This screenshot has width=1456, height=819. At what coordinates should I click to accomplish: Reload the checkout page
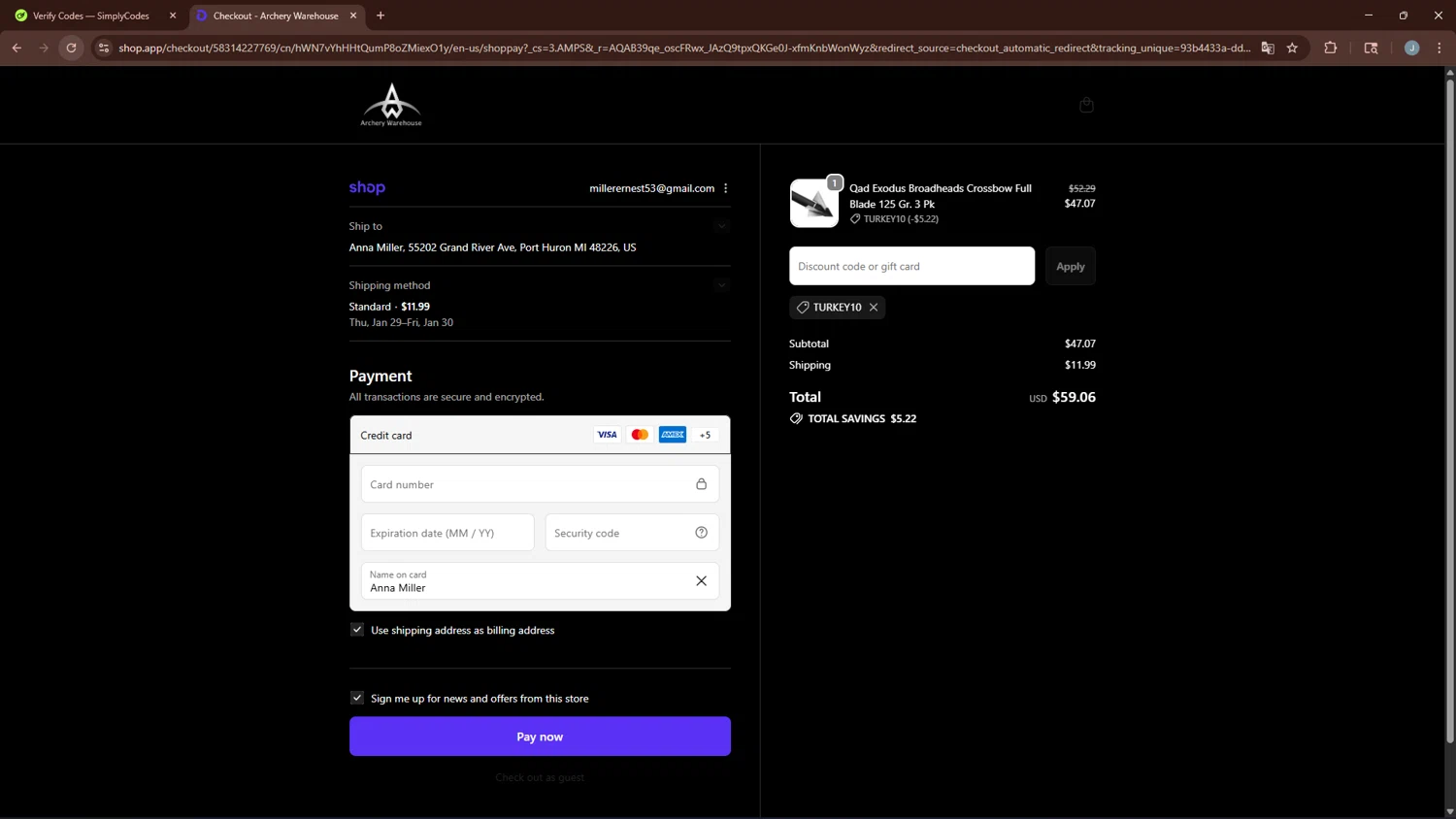tap(71, 48)
